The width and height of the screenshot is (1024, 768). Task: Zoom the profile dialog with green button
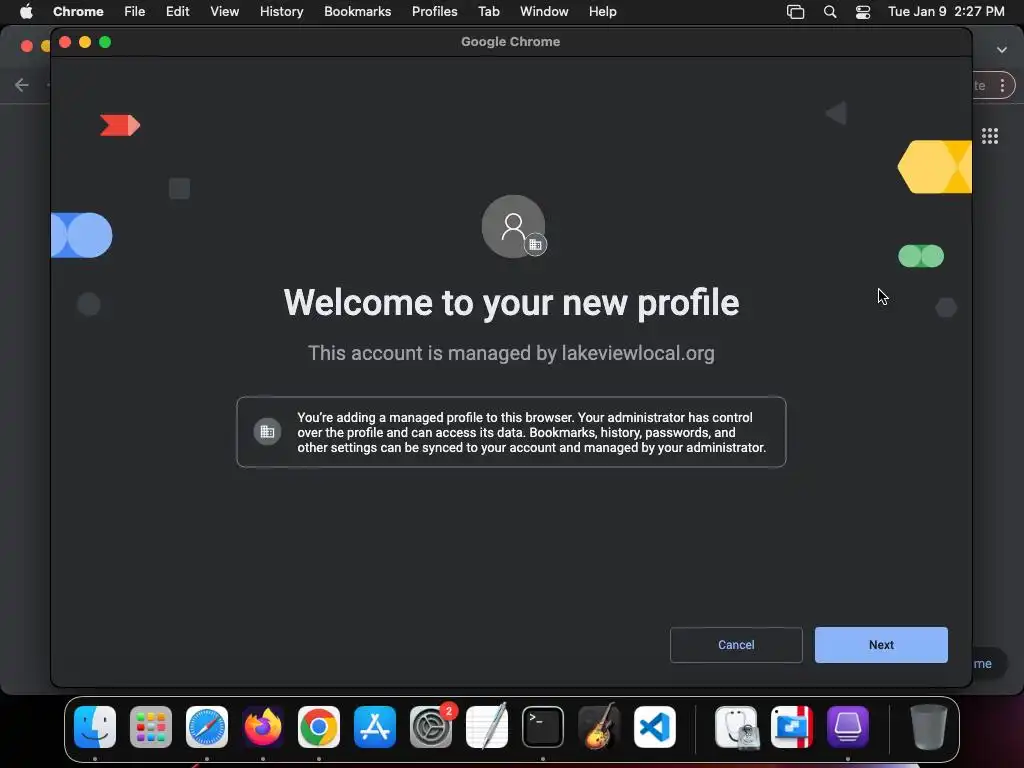[105, 42]
